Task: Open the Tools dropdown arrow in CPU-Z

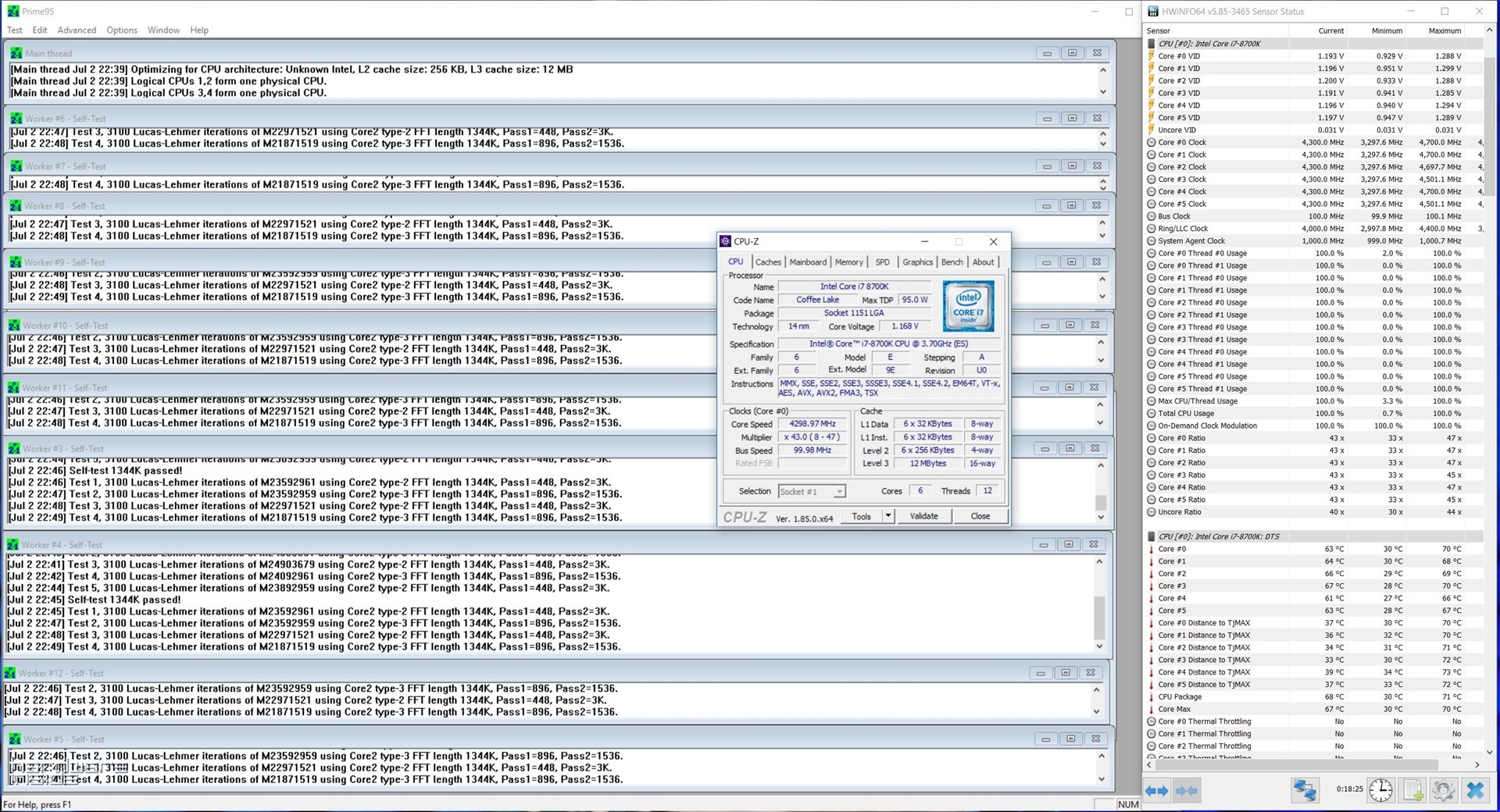Action: tap(887, 516)
